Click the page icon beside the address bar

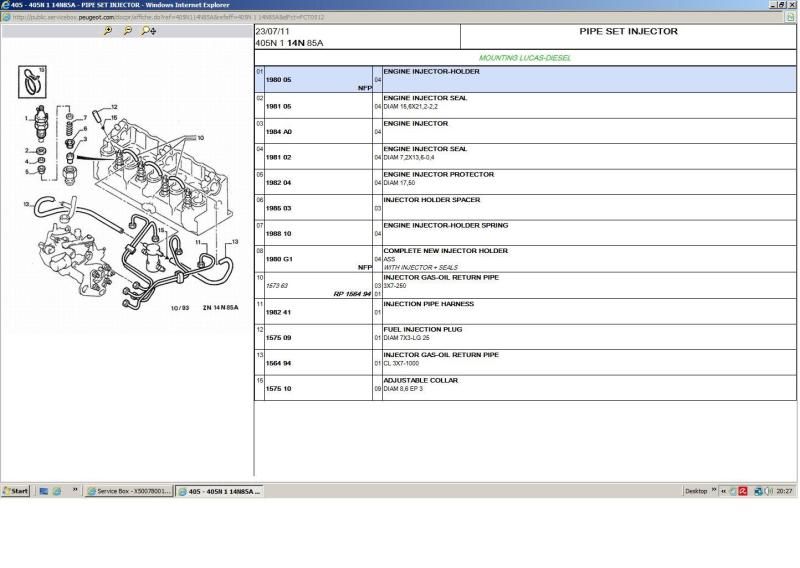pos(790,17)
